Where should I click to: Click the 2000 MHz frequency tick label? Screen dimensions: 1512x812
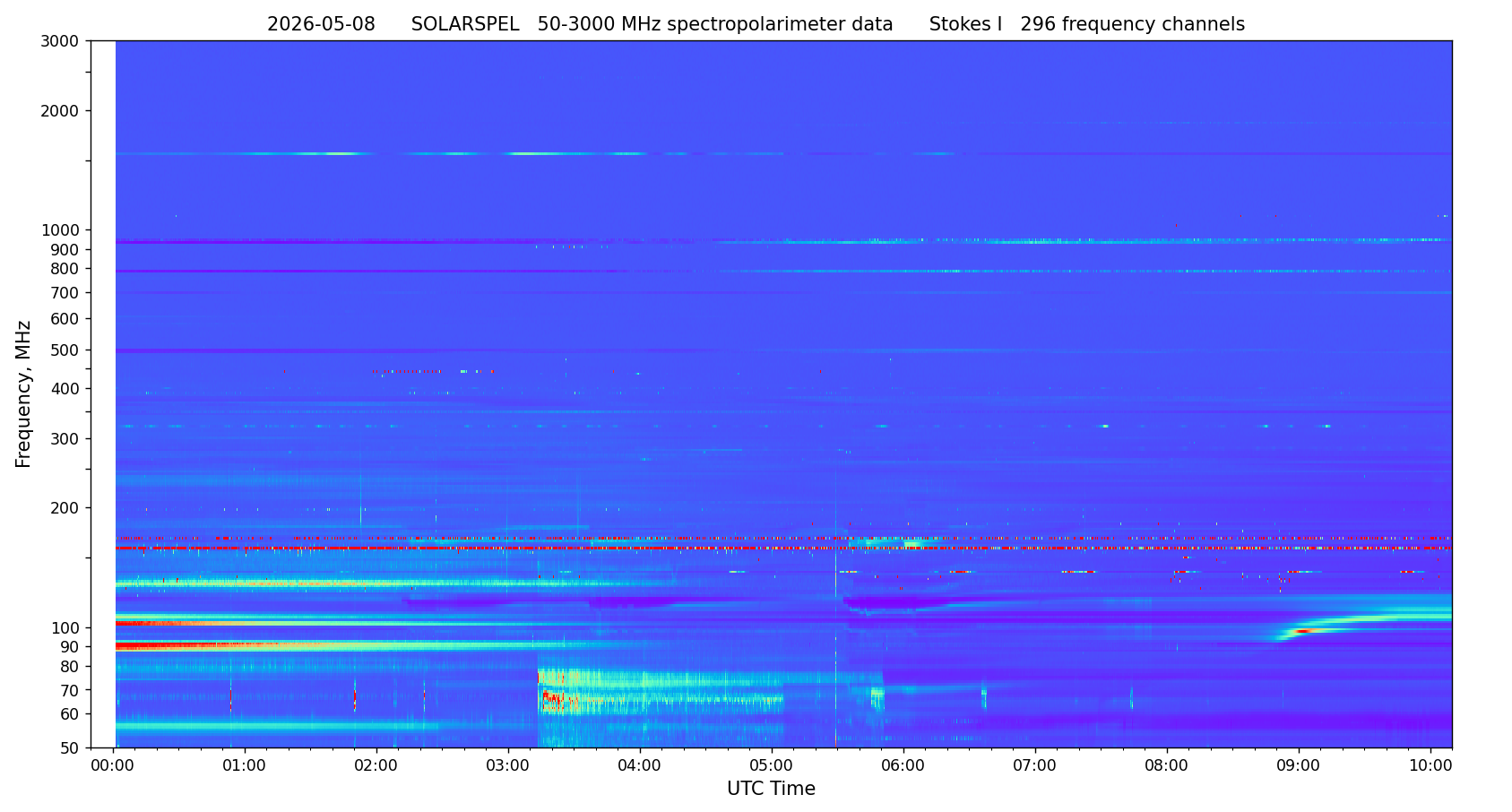point(62,111)
